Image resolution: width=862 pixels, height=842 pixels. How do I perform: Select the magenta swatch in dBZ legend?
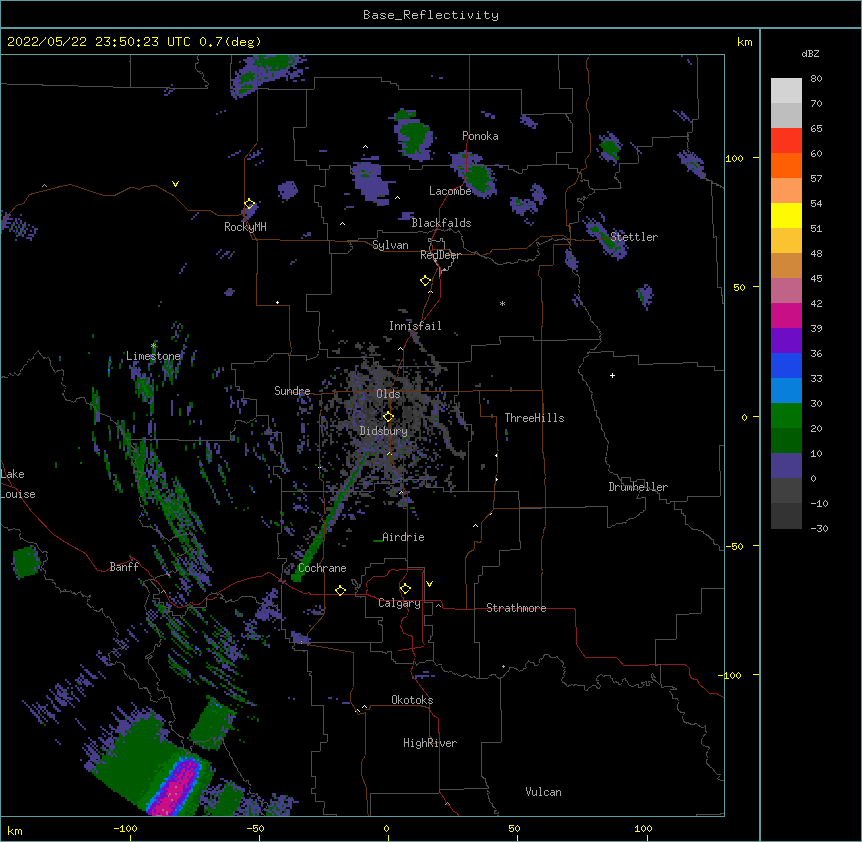coord(786,315)
